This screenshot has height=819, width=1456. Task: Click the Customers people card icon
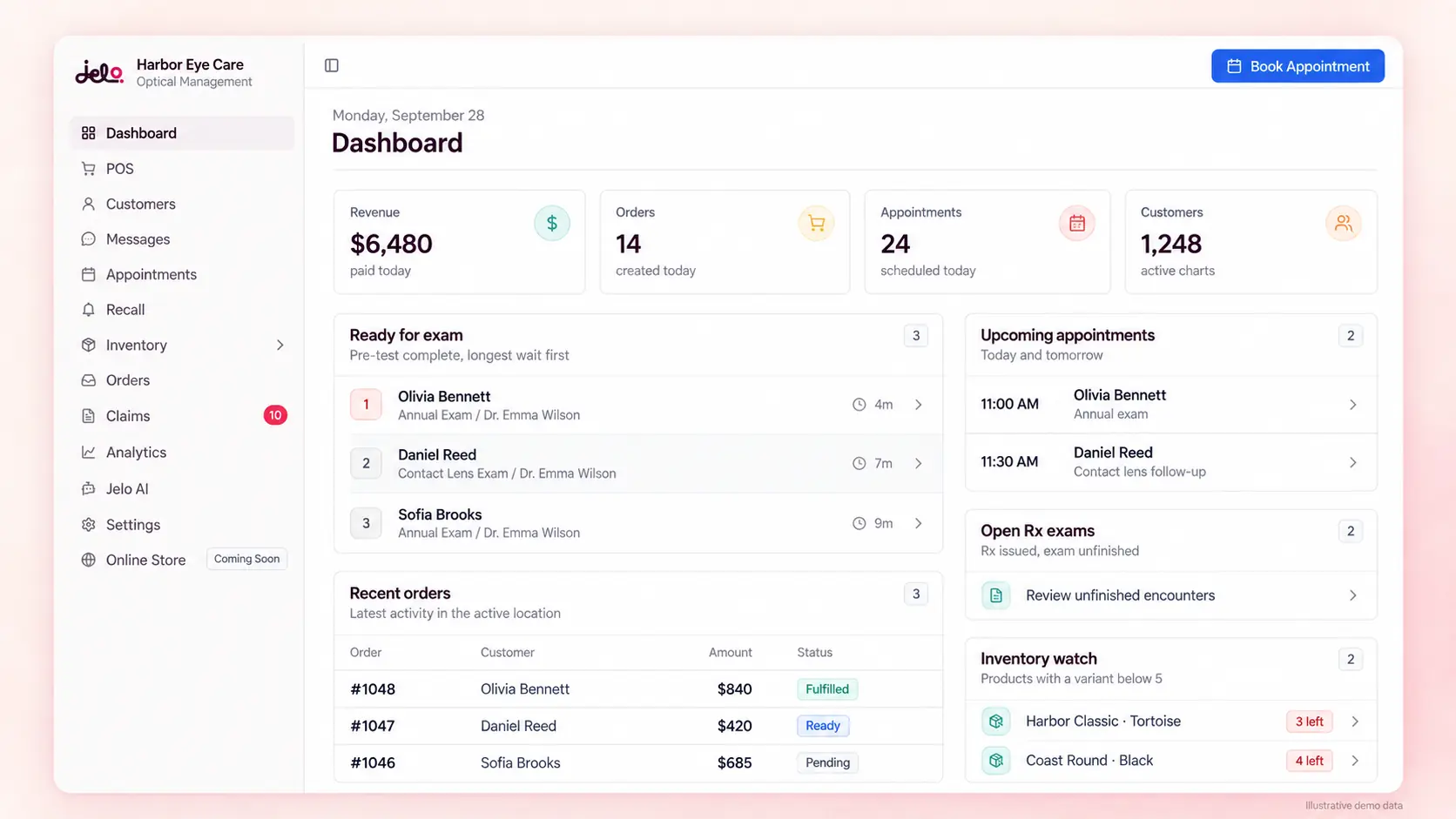pyautogui.click(x=1344, y=224)
